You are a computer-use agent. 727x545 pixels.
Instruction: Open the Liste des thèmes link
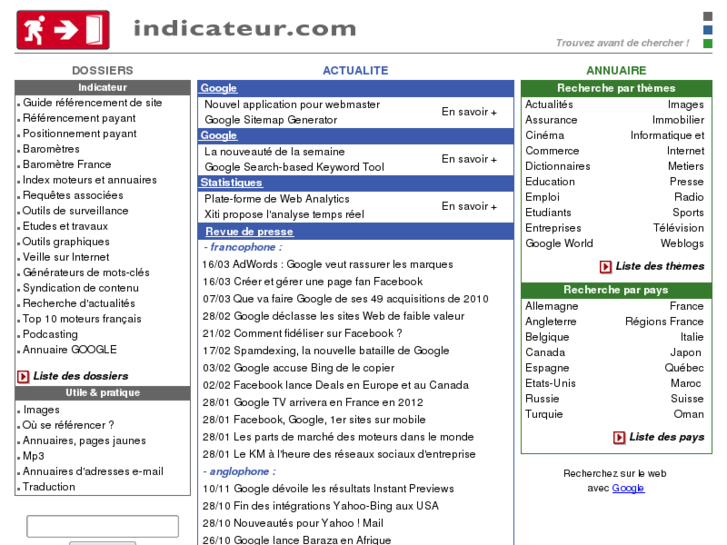[x=660, y=266]
